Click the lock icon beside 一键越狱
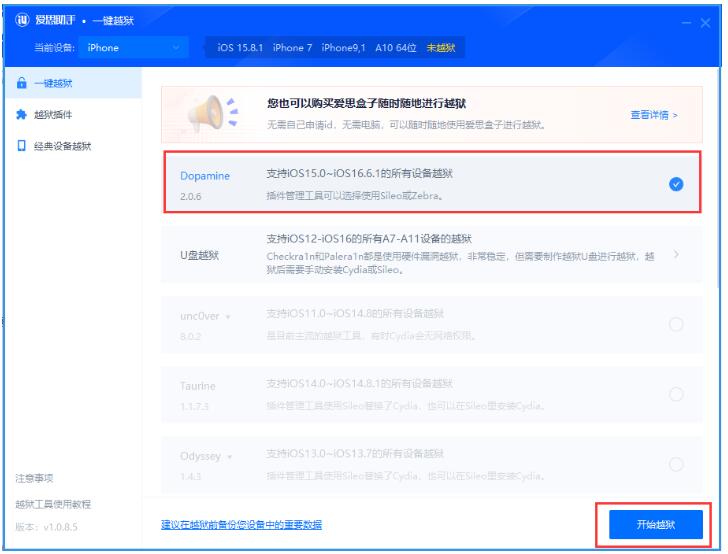The height and width of the screenshot is (554, 728). pyautogui.click(x=21, y=84)
